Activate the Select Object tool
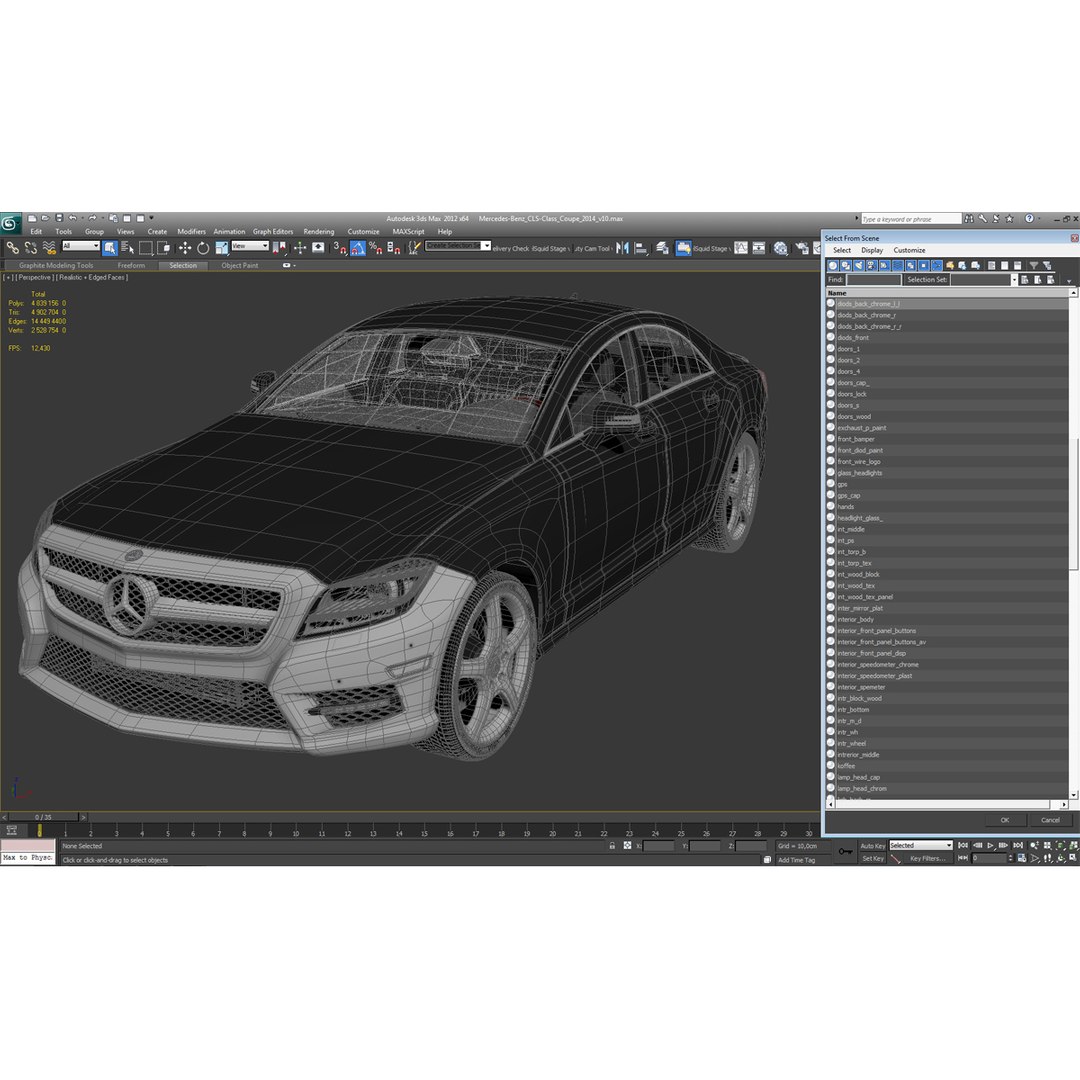The image size is (1080, 1080). click(x=110, y=248)
